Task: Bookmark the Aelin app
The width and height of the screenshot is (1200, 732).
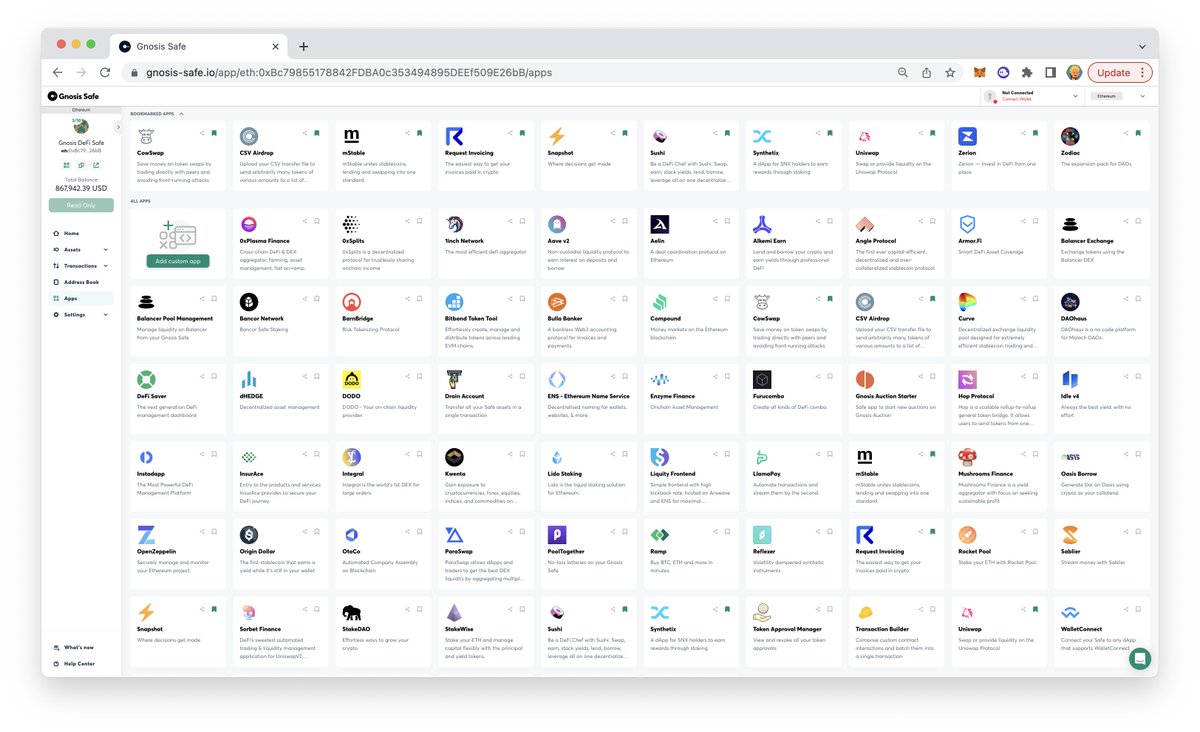Action: (726, 221)
